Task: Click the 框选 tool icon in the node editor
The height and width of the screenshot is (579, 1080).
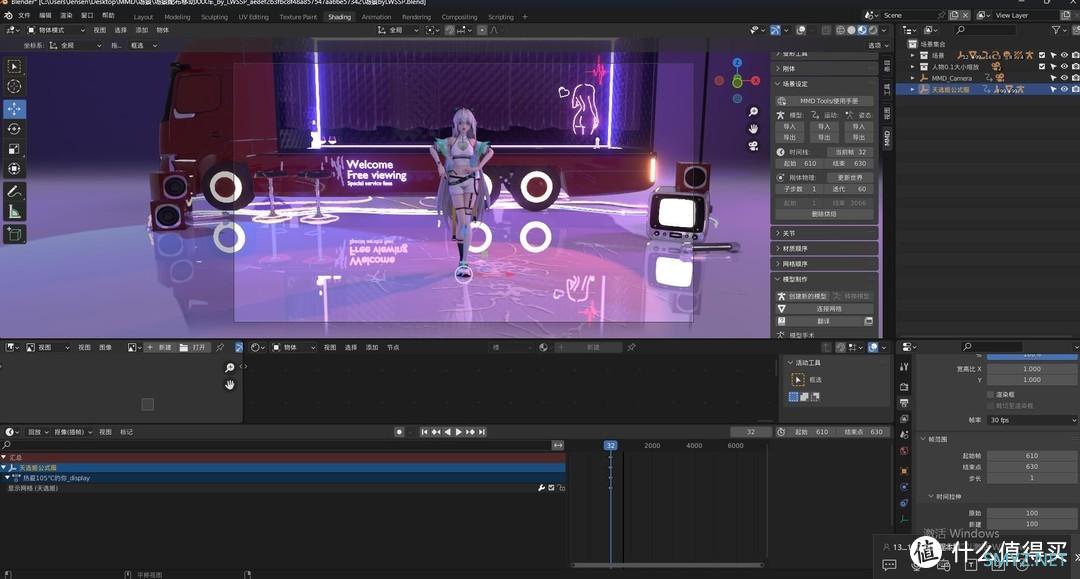Action: [798, 379]
